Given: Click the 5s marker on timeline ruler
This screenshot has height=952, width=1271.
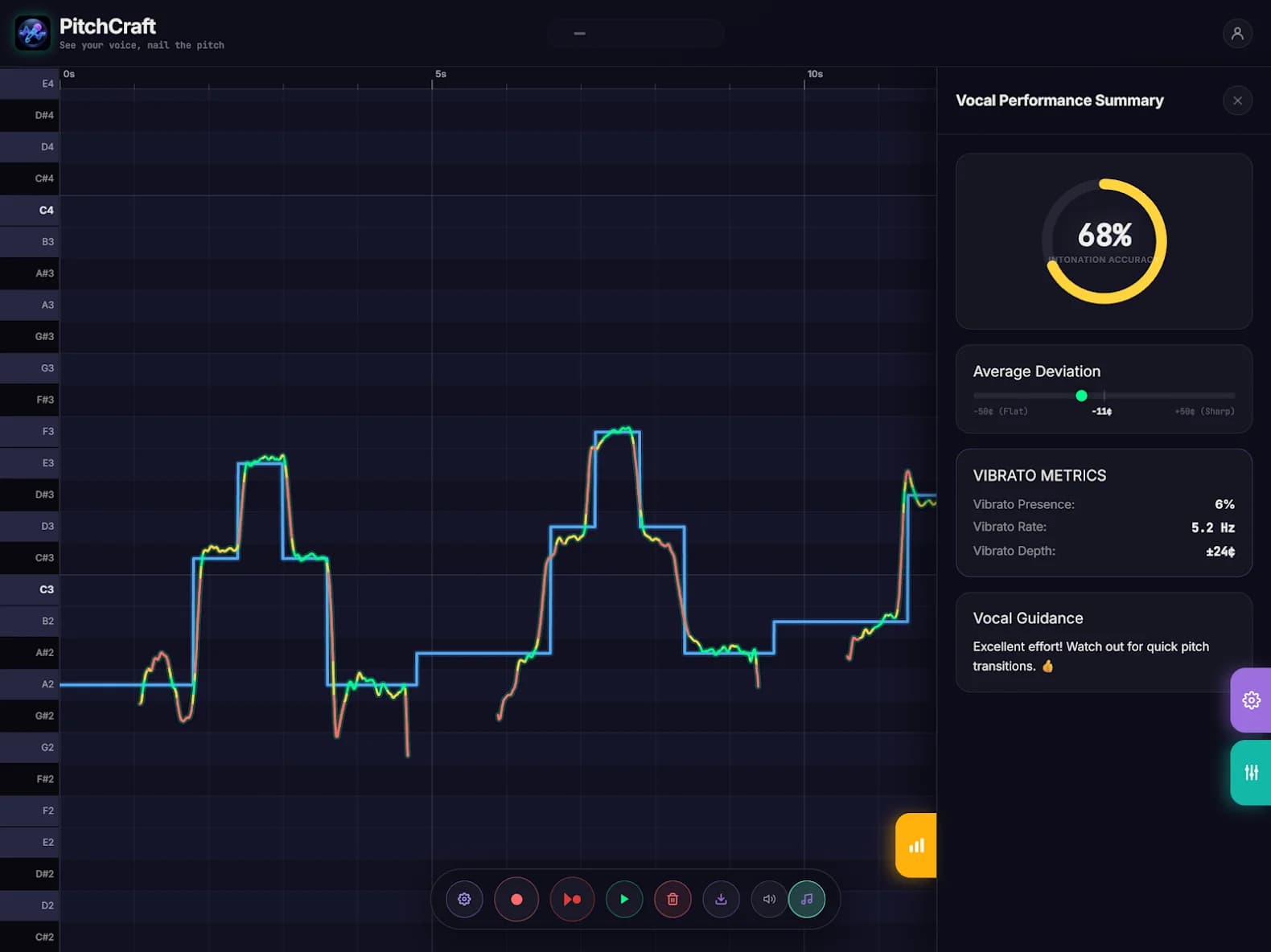Looking at the screenshot, I should coord(441,74).
